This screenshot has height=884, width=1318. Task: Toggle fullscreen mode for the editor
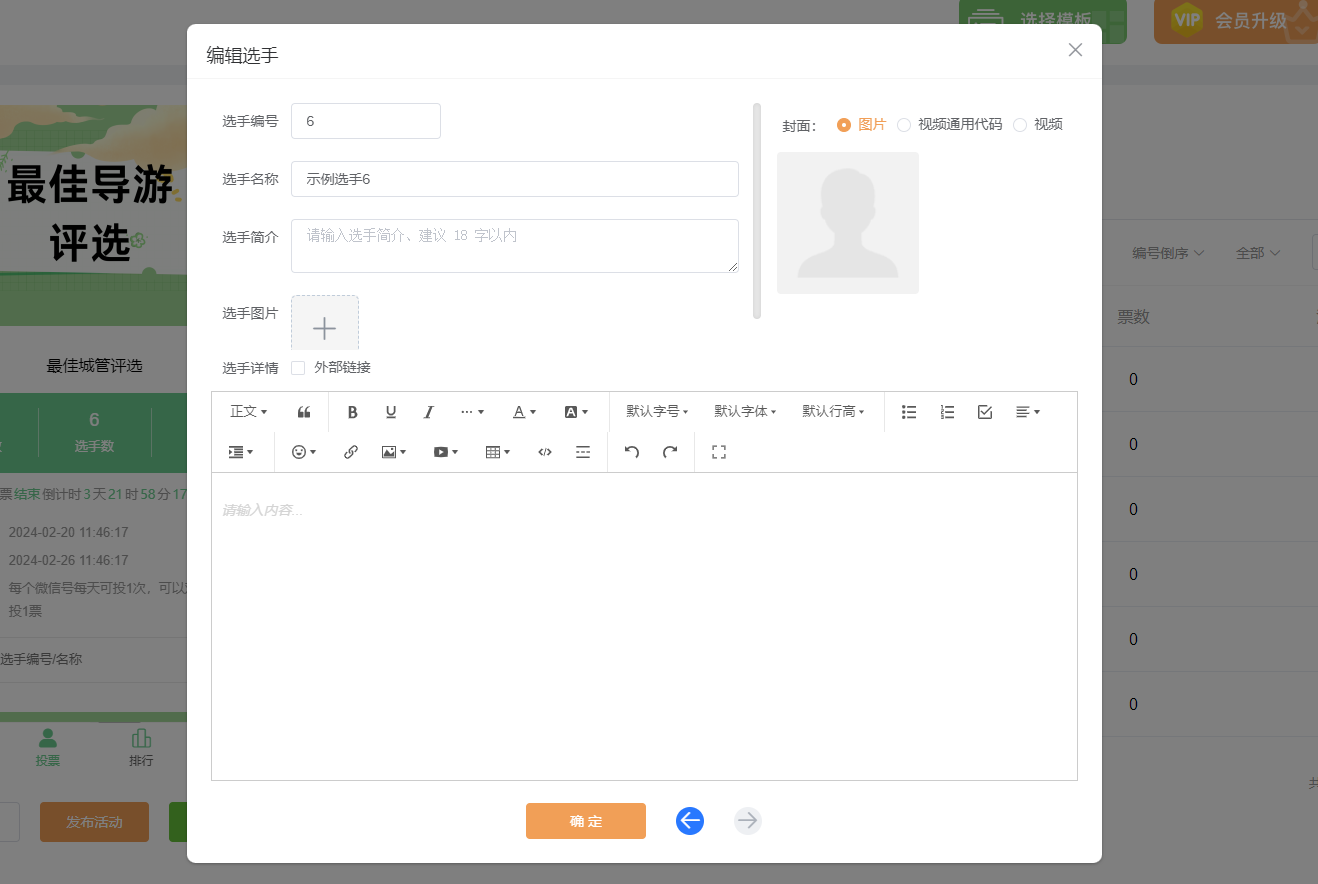pyautogui.click(x=718, y=452)
